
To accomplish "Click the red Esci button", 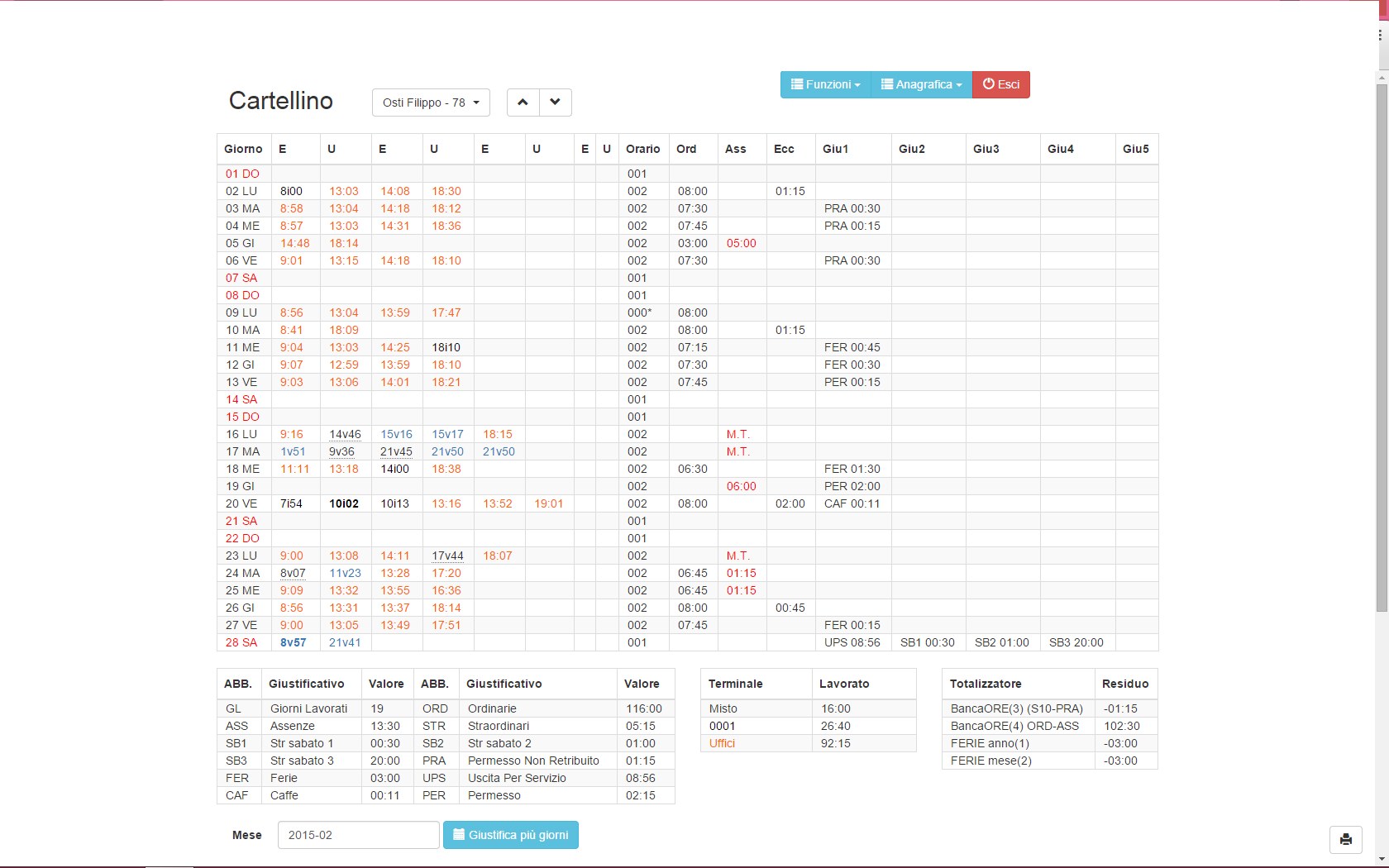I will [1000, 84].
